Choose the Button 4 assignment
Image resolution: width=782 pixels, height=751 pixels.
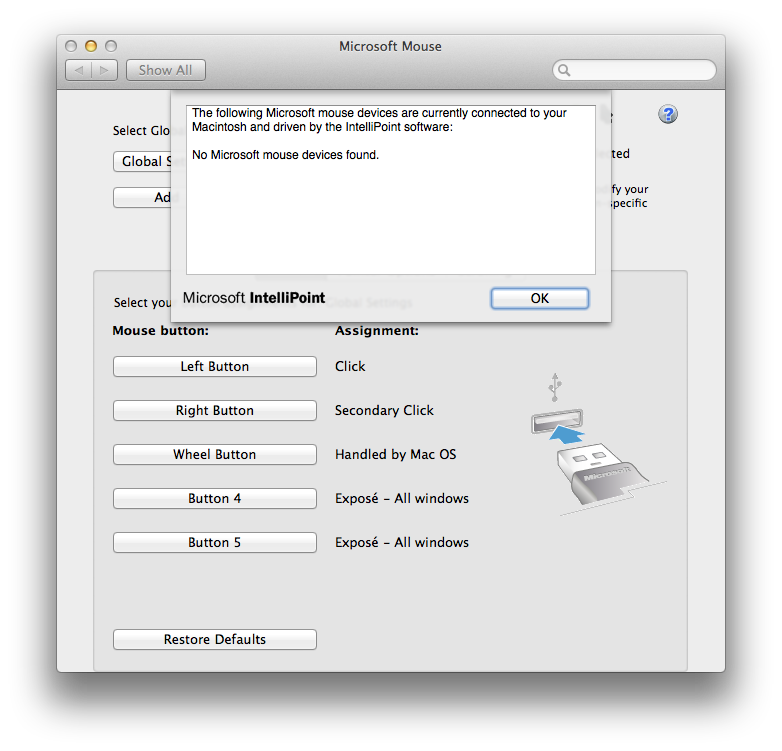tap(215, 498)
